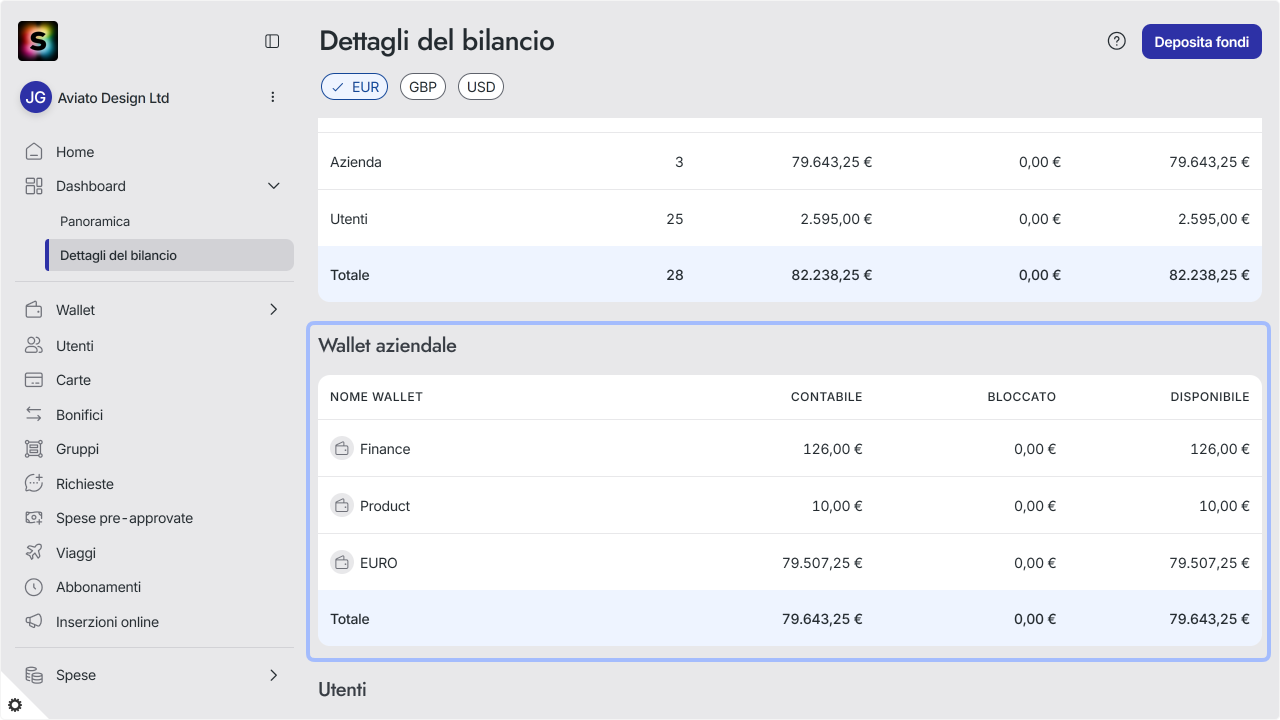This screenshot has width=1280, height=720.
Task: Click the 79.643,25 € wallet Totale disponibile
Action: click(x=1209, y=619)
